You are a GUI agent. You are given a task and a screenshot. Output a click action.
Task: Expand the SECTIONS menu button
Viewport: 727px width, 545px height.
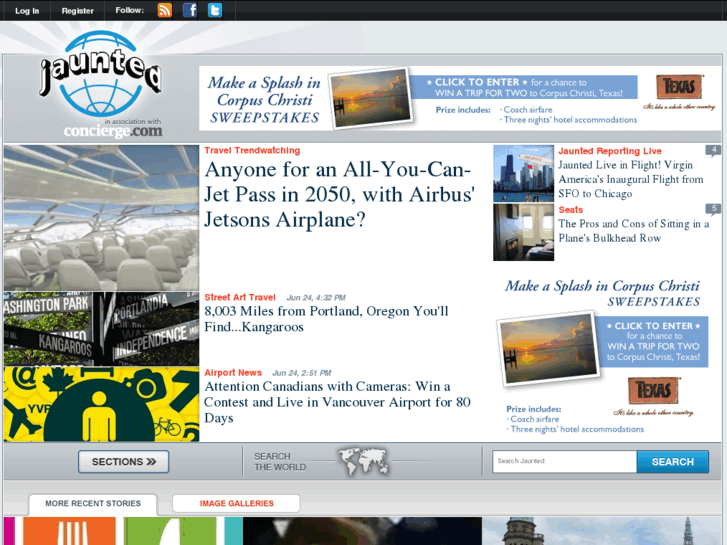coord(123,462)
